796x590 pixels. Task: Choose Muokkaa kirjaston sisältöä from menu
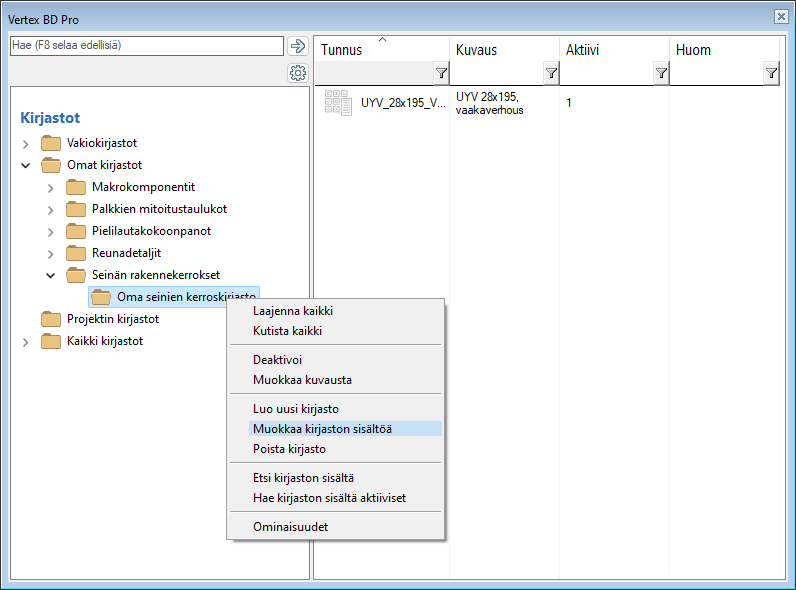pos(322,429)
